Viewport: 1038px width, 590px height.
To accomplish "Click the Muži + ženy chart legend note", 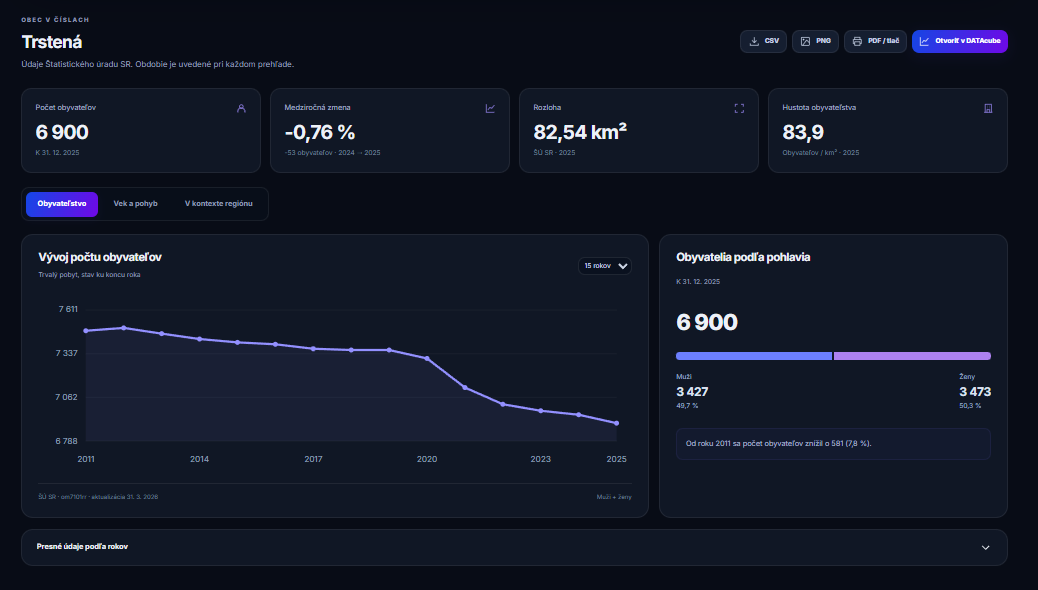I will point(614,497).
